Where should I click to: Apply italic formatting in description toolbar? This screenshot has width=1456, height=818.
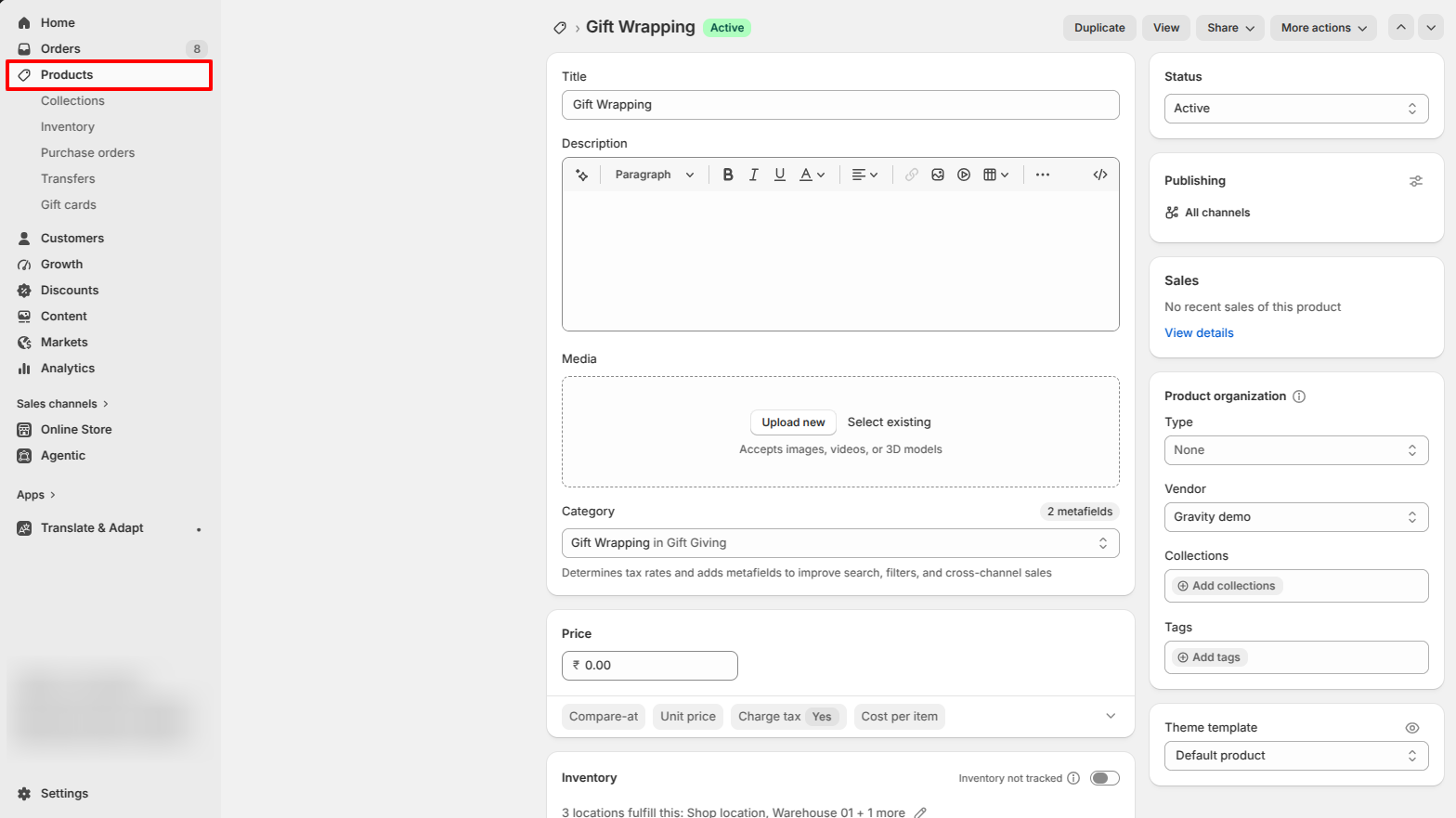[754, 175]
